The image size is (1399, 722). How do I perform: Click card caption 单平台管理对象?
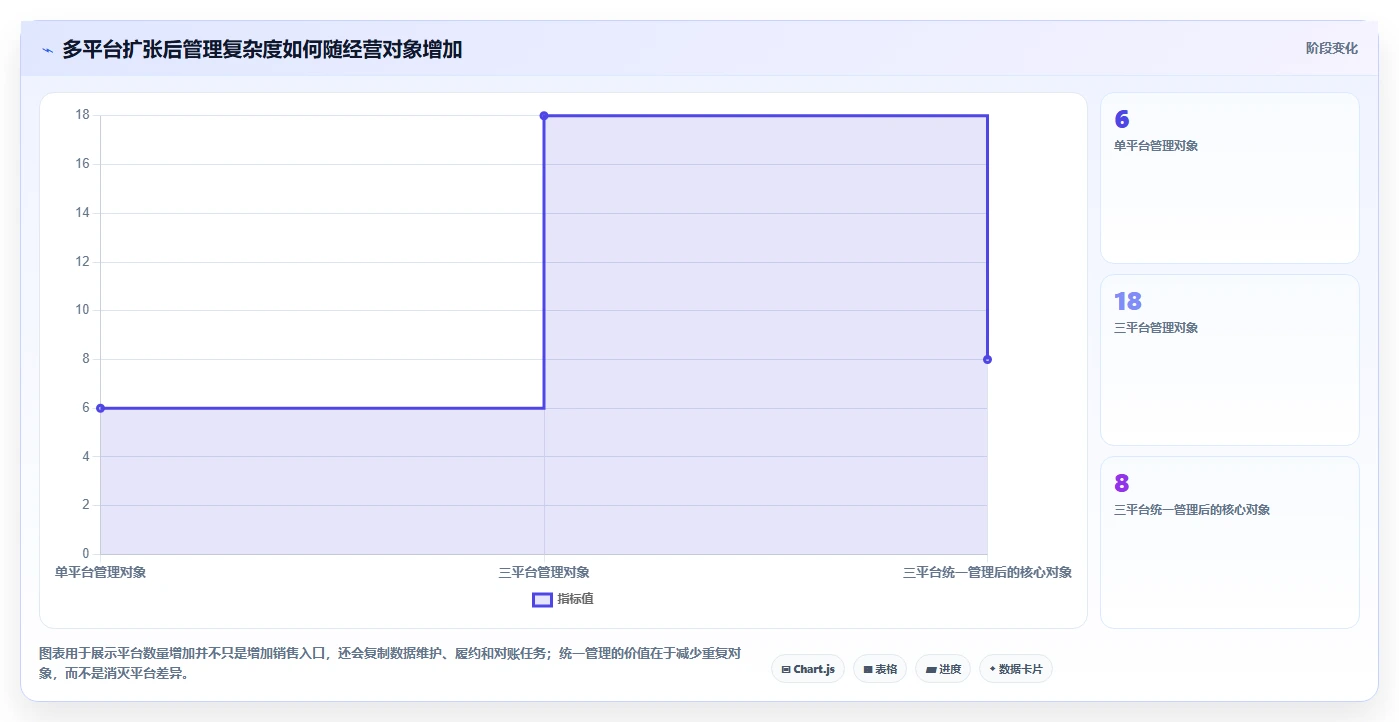(1156, 146)
